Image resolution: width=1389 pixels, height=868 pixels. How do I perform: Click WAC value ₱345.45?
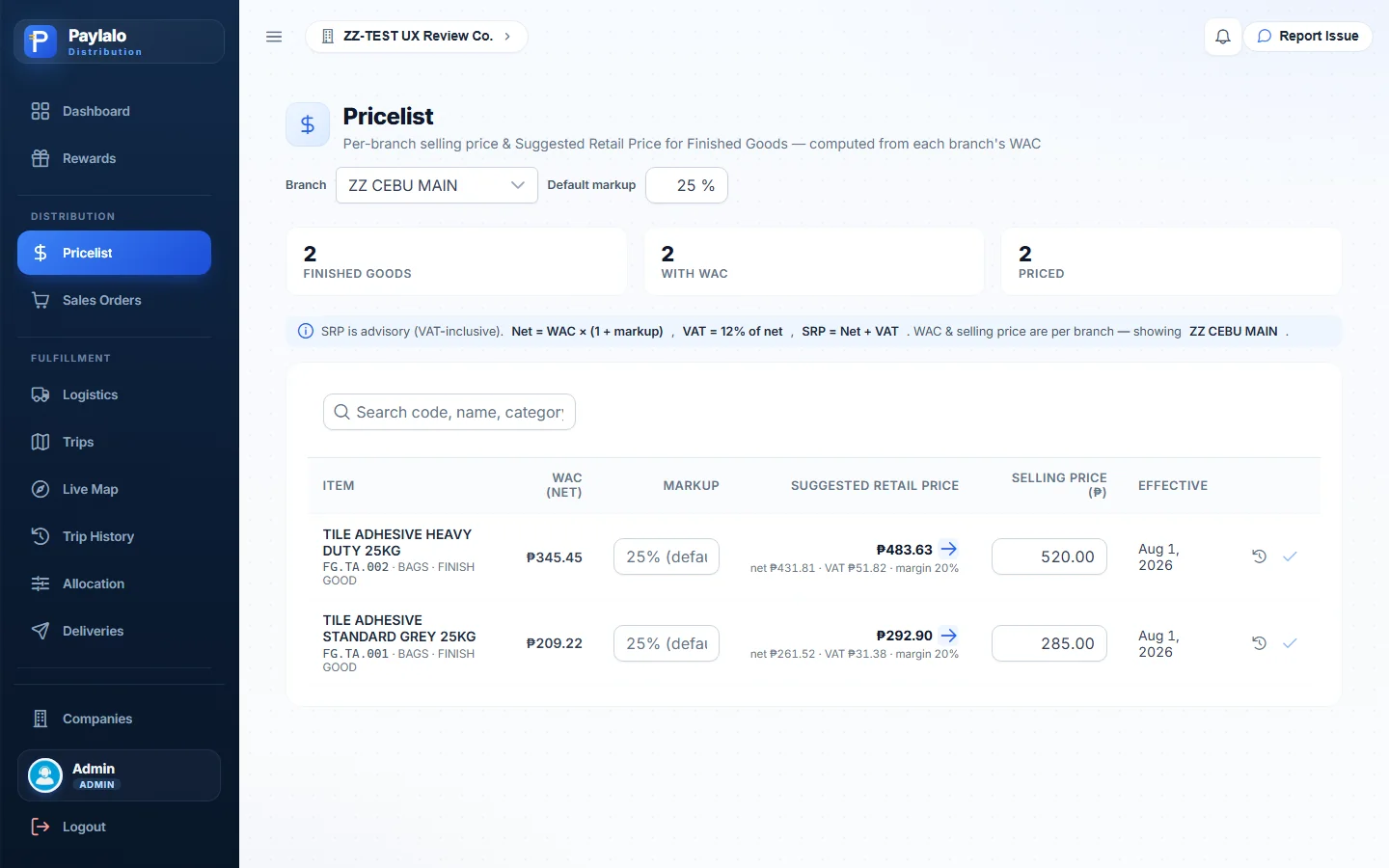pos(555,557)
